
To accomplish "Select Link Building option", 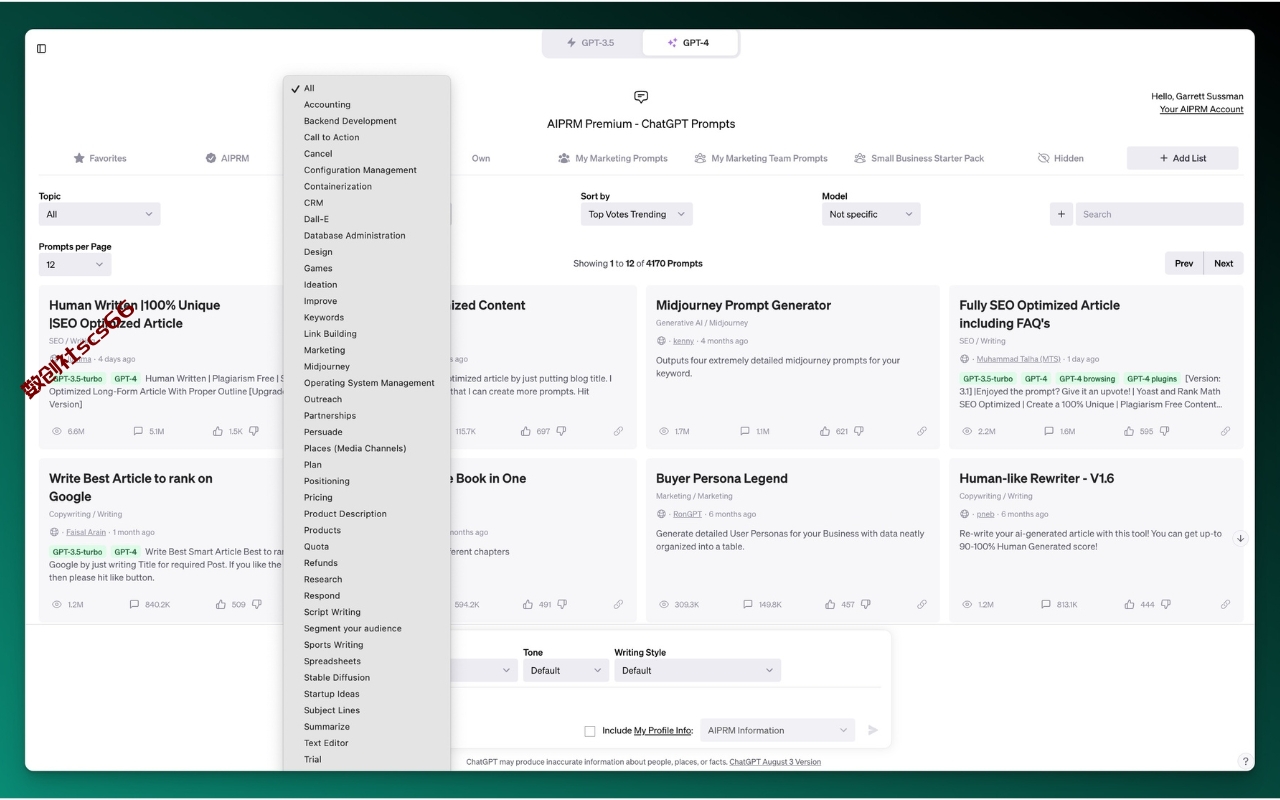I will click(x=367, y=333).
